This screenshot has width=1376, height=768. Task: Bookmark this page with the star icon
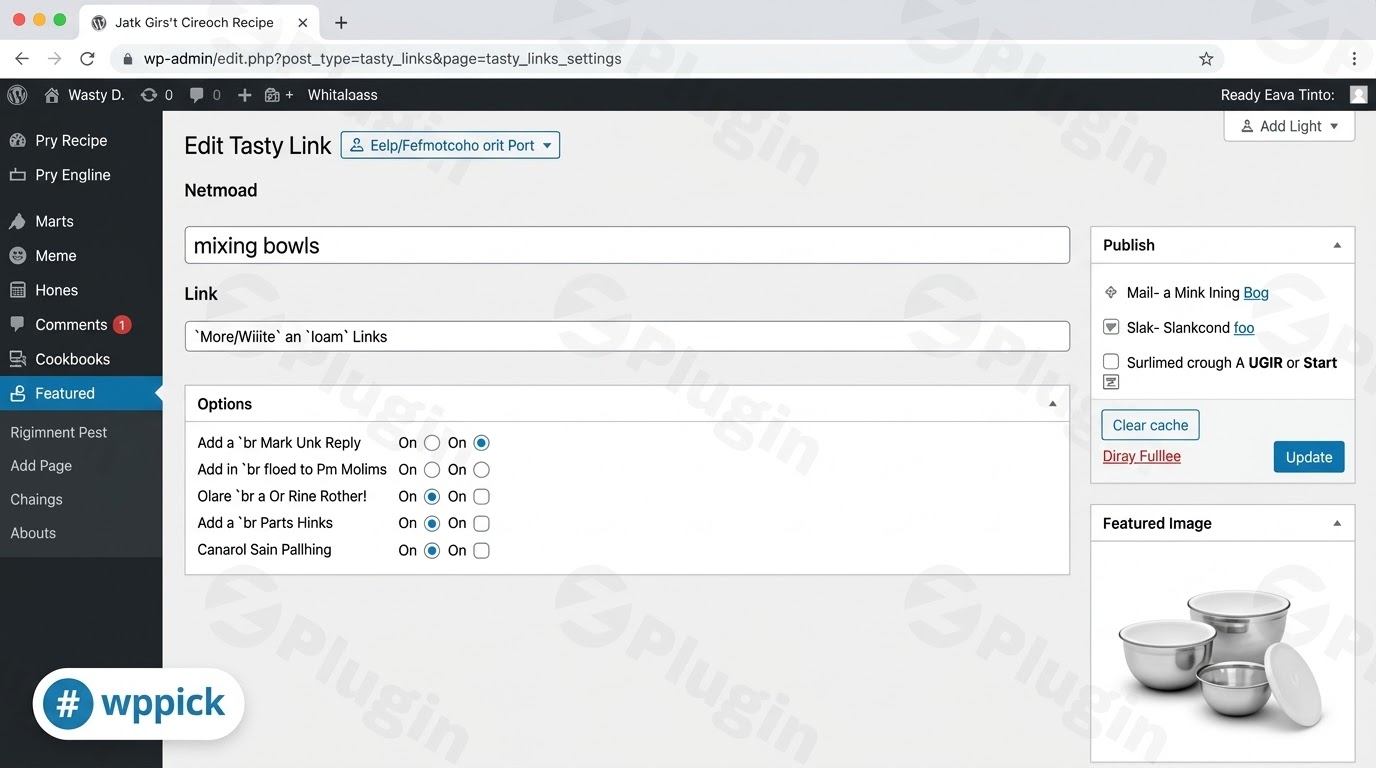1206,59
